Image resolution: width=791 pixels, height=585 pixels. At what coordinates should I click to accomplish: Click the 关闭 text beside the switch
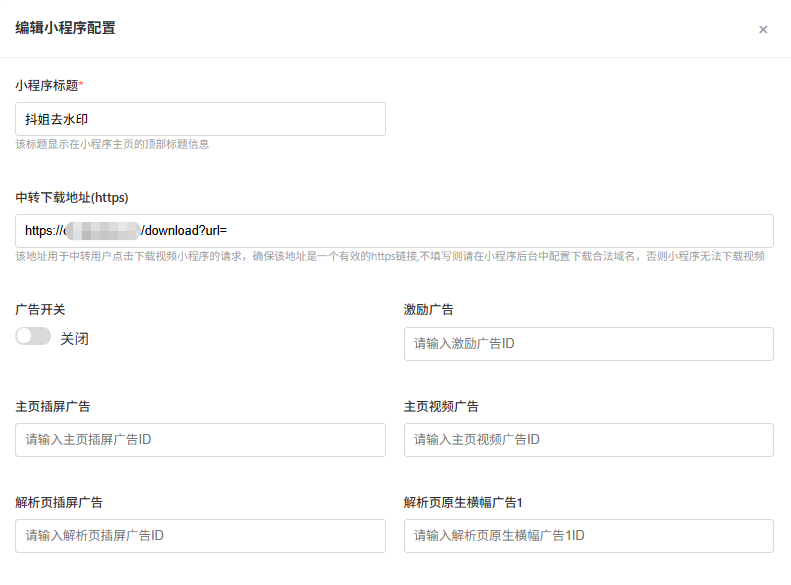pyautogui.click(x=74, y=339)
